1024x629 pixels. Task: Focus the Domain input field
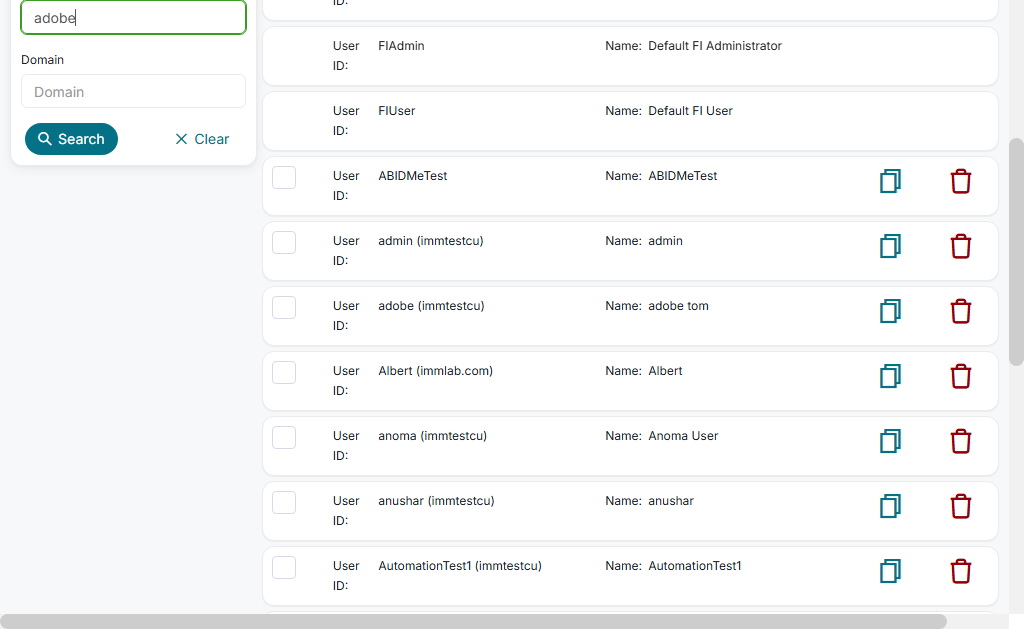click(133, 91)
